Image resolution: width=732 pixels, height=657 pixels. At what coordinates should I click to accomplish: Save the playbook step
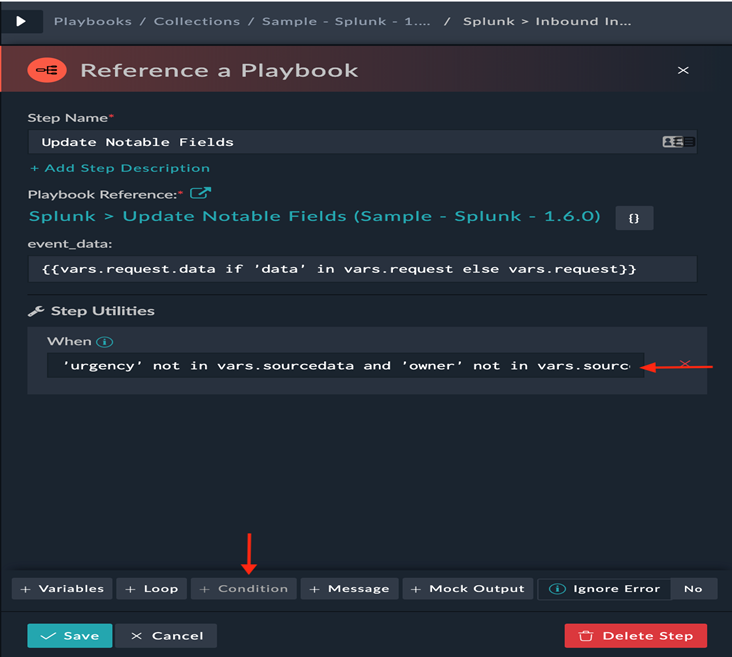tap(70, 636)
